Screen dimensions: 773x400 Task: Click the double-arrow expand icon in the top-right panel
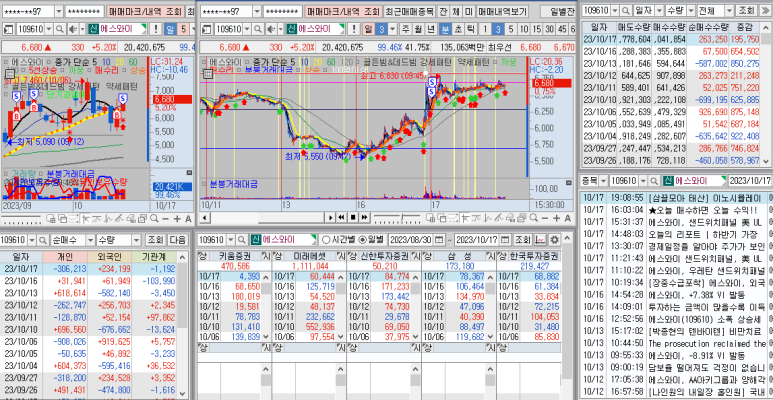click(x=764, y=10)
